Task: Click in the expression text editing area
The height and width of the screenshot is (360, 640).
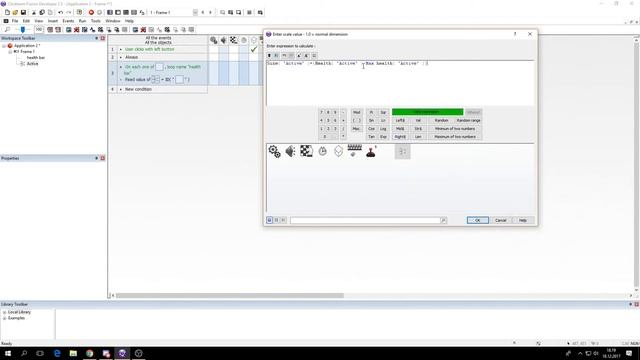Action: [400, 83]
